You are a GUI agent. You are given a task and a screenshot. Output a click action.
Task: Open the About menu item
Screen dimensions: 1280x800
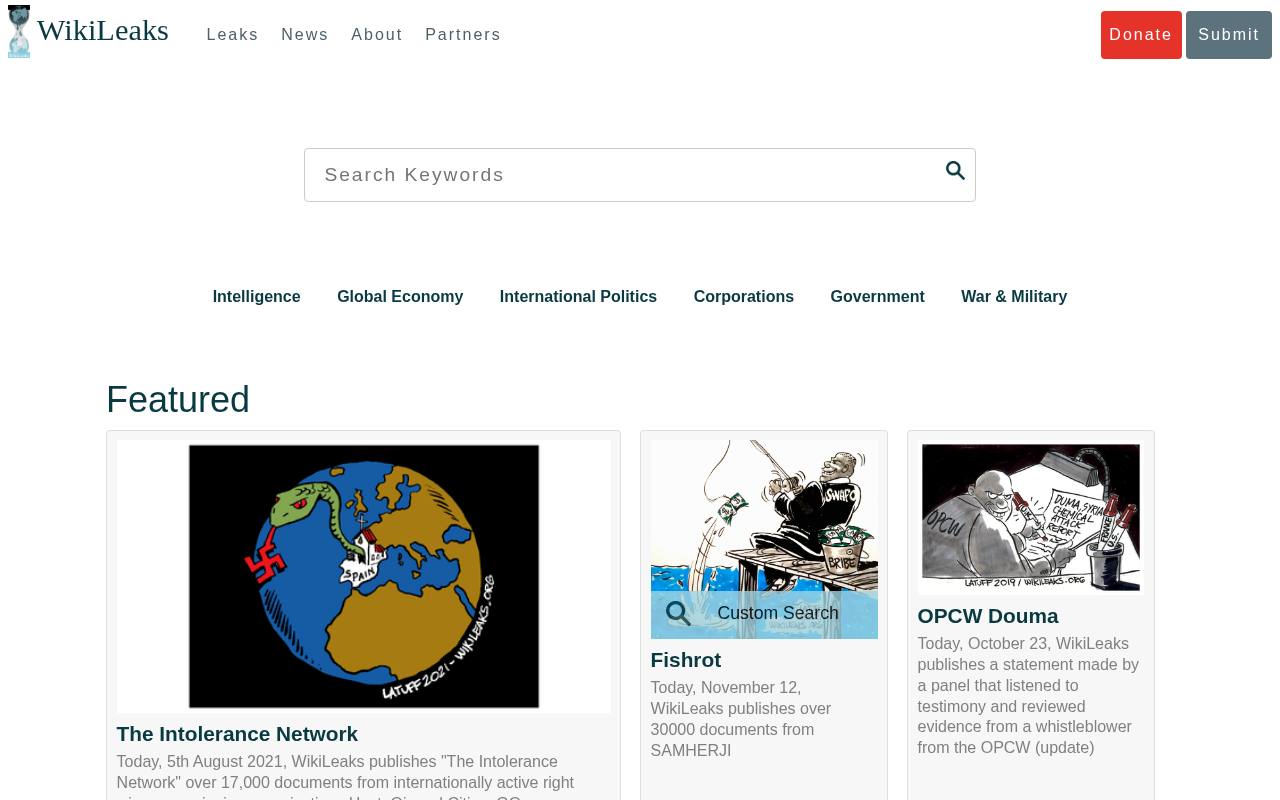click(x=377, y=35)
